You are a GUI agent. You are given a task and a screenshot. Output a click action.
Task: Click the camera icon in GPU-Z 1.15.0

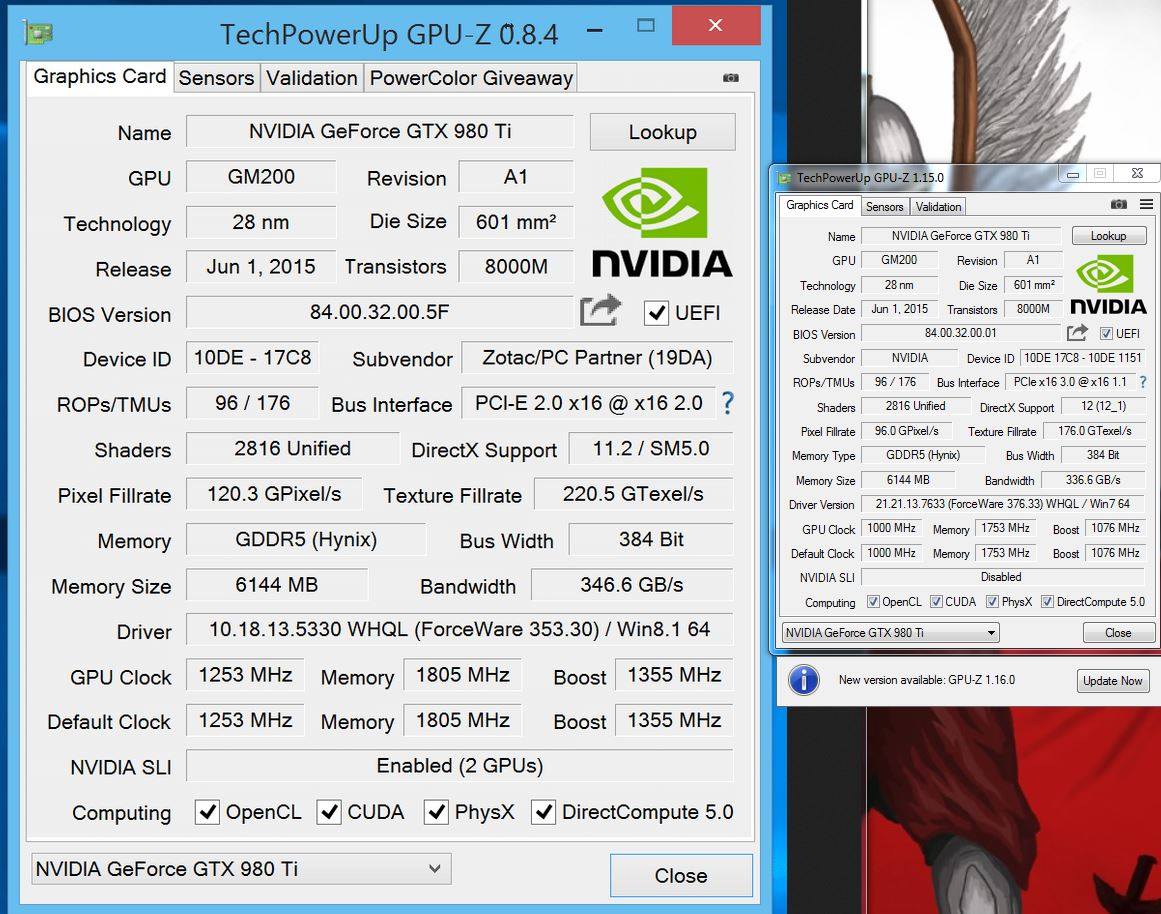(x=1119, y=204)
